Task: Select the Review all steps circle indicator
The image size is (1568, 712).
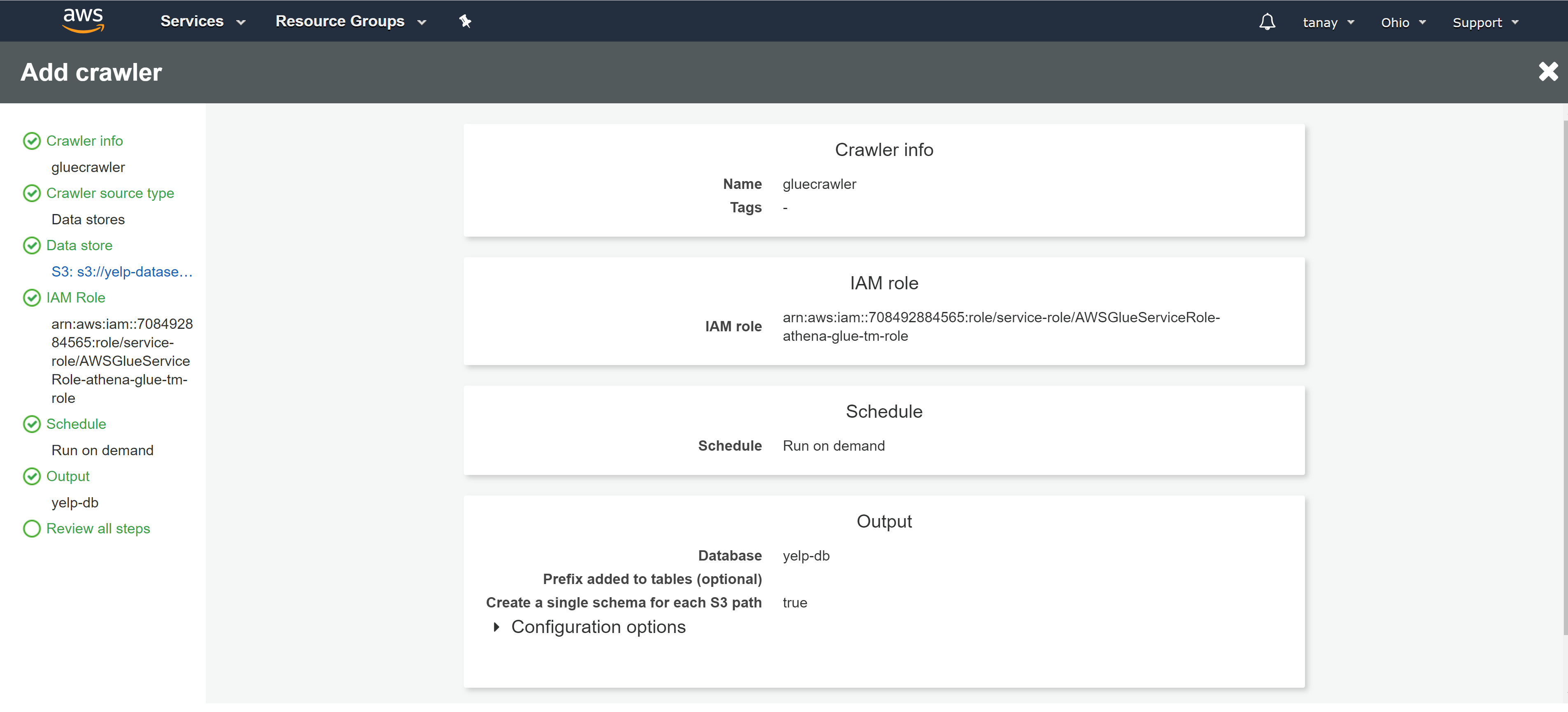Action: pyautogui.click(x=32, y=528)
